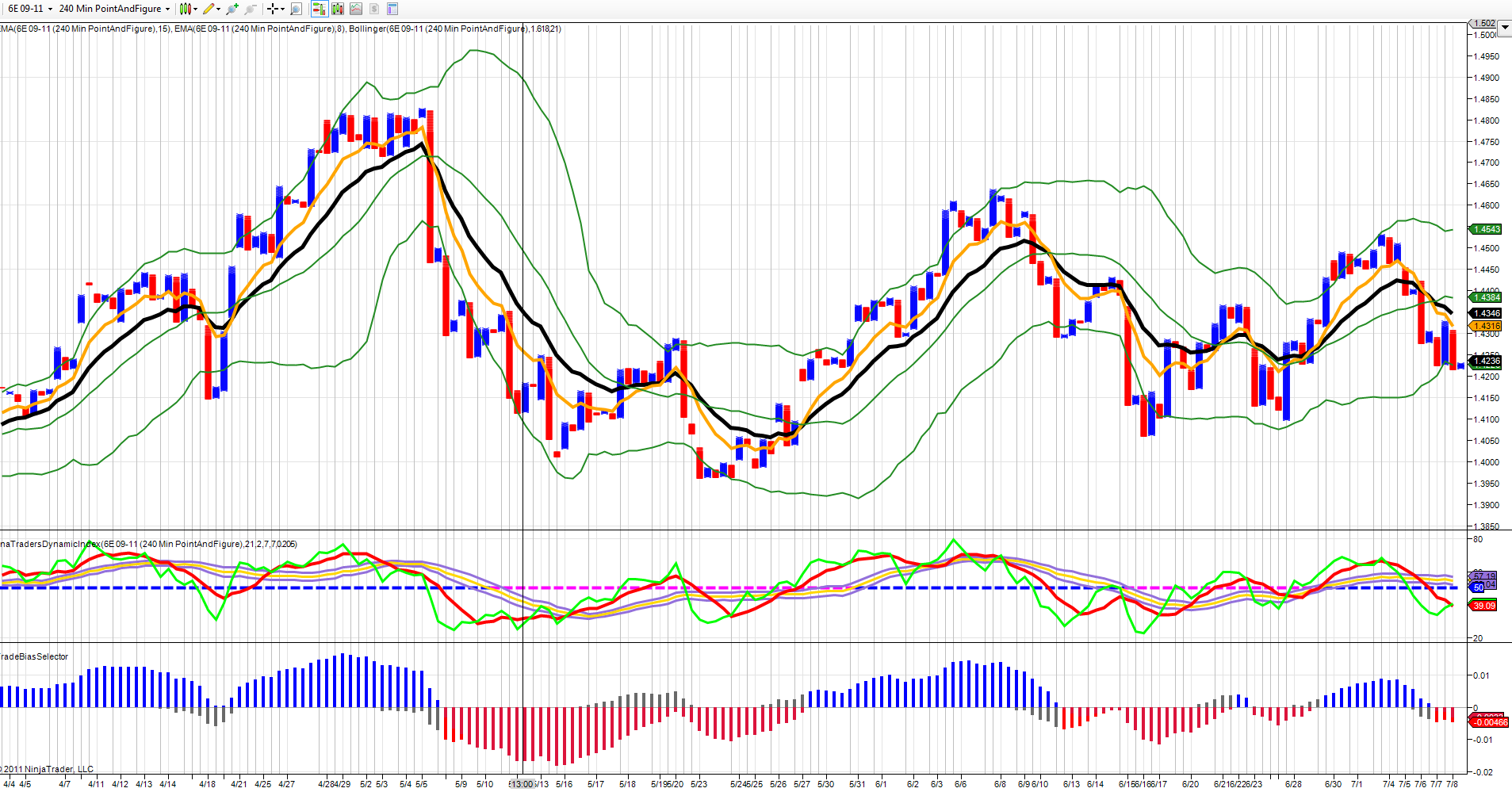Open the chart Properties icon
This screenshot has height=792, width=1512.
click(392, 9)
